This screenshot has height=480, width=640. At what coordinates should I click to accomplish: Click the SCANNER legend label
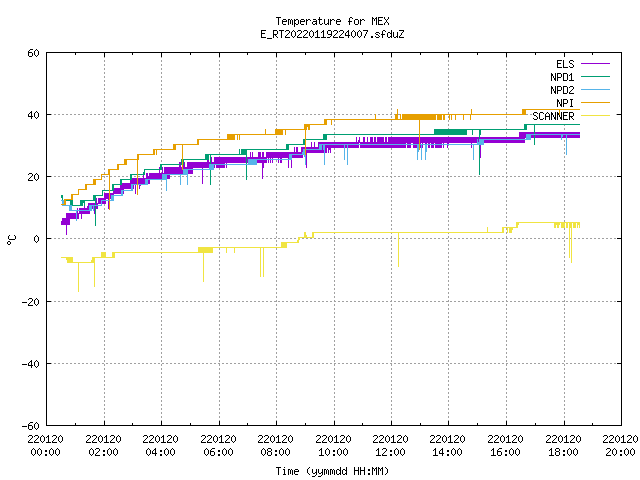pyautogui.click(x=553, y=116)
